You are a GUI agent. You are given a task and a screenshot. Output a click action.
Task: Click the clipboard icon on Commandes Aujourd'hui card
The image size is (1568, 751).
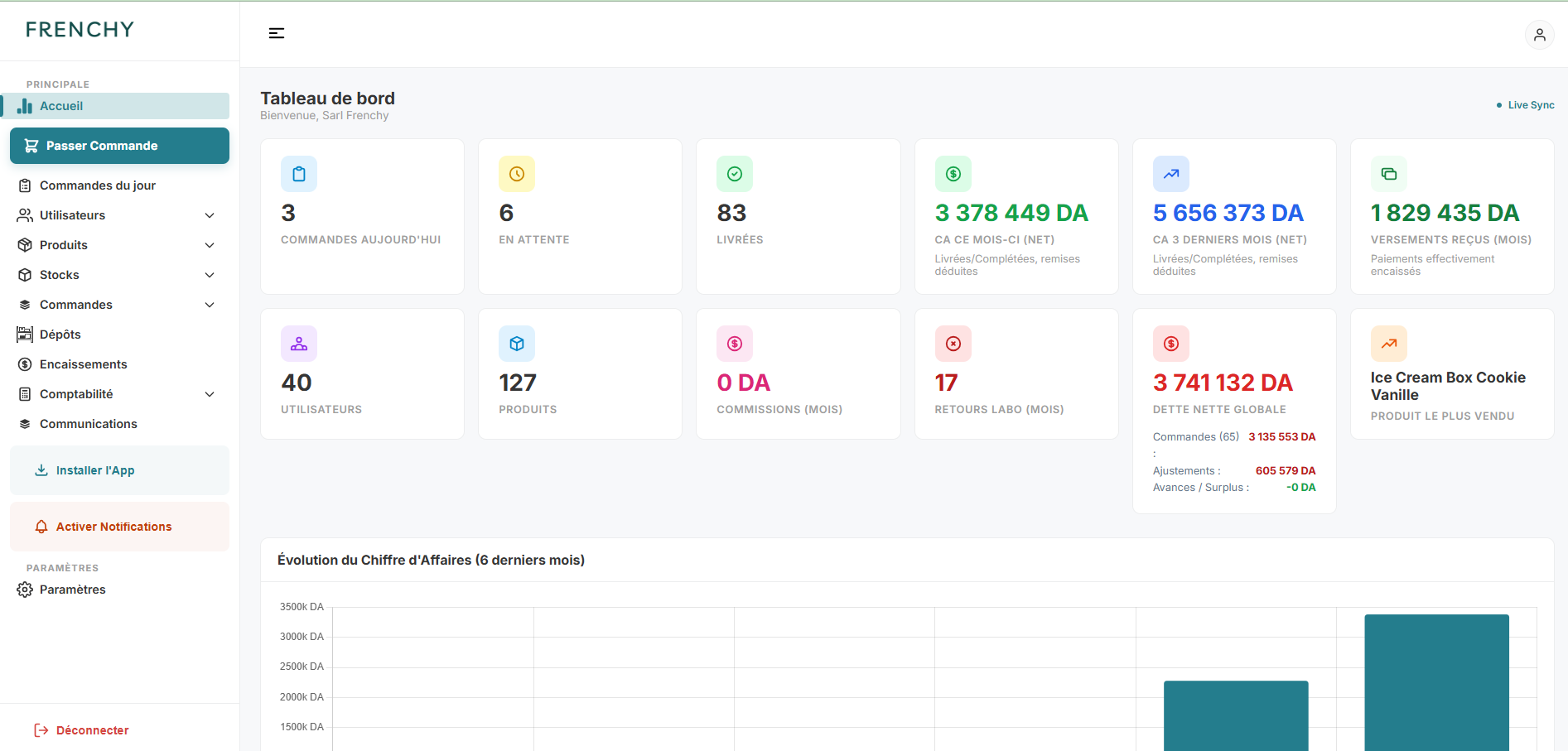pyautogui.click(x=299, y=174)
